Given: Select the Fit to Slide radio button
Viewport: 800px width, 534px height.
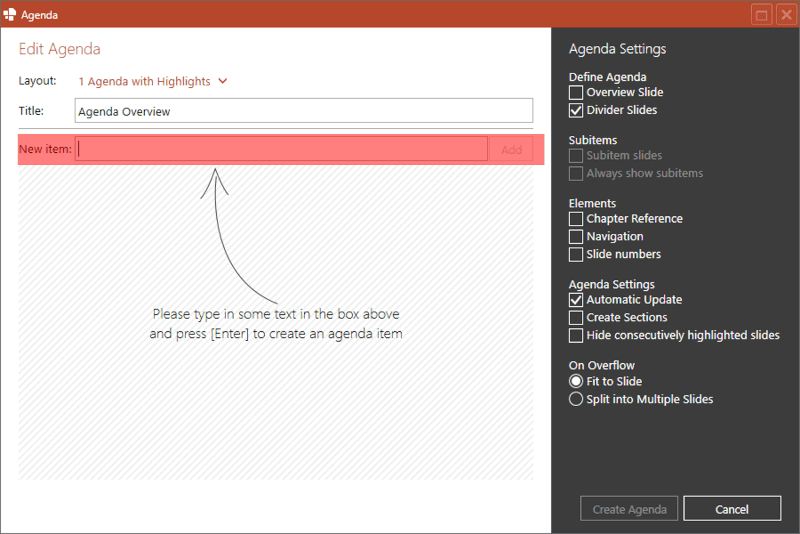Looking at the screenshot, I should tap(576, 381).
